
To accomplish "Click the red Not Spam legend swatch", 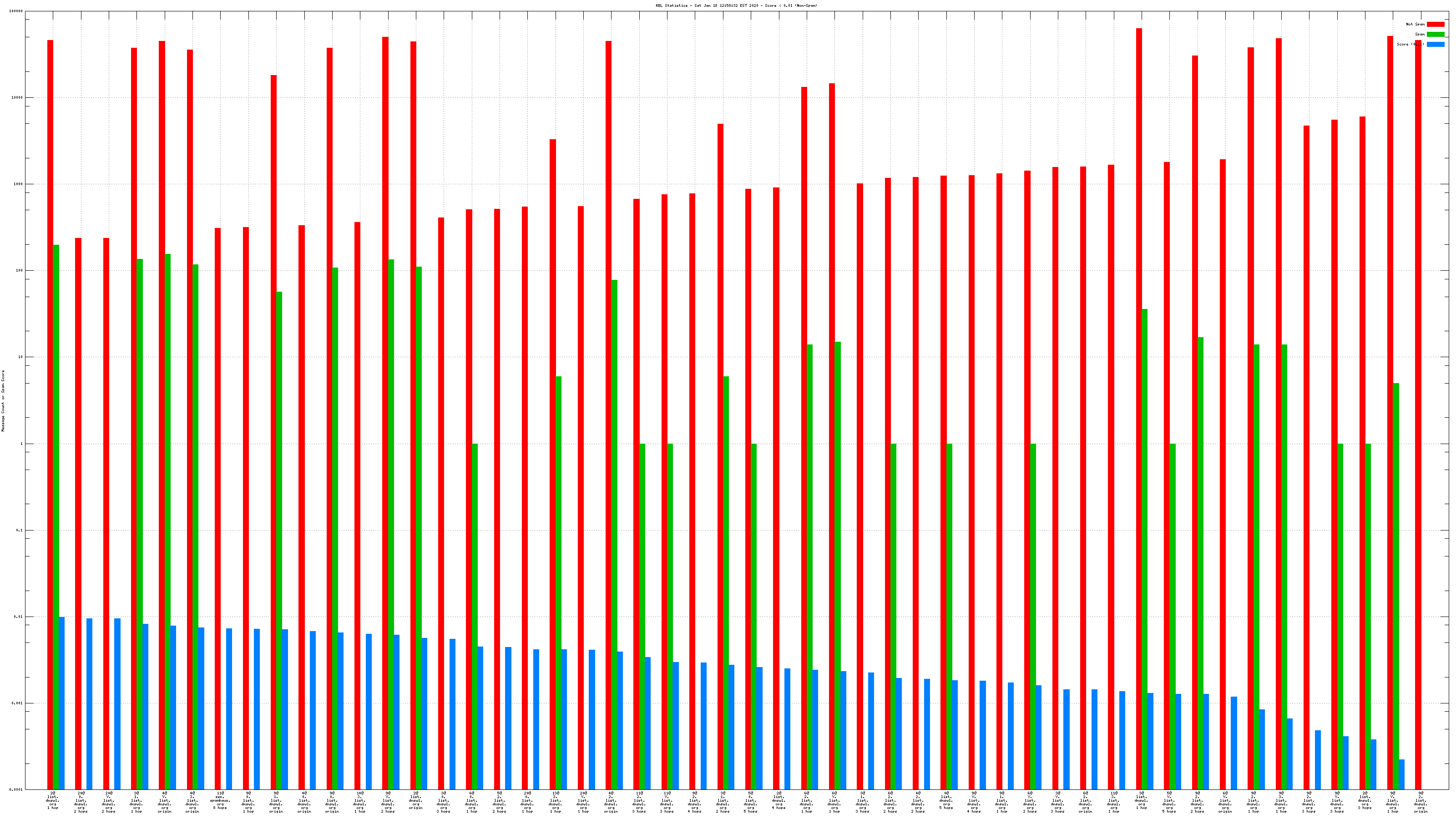I will click(x=1435, y=24).
